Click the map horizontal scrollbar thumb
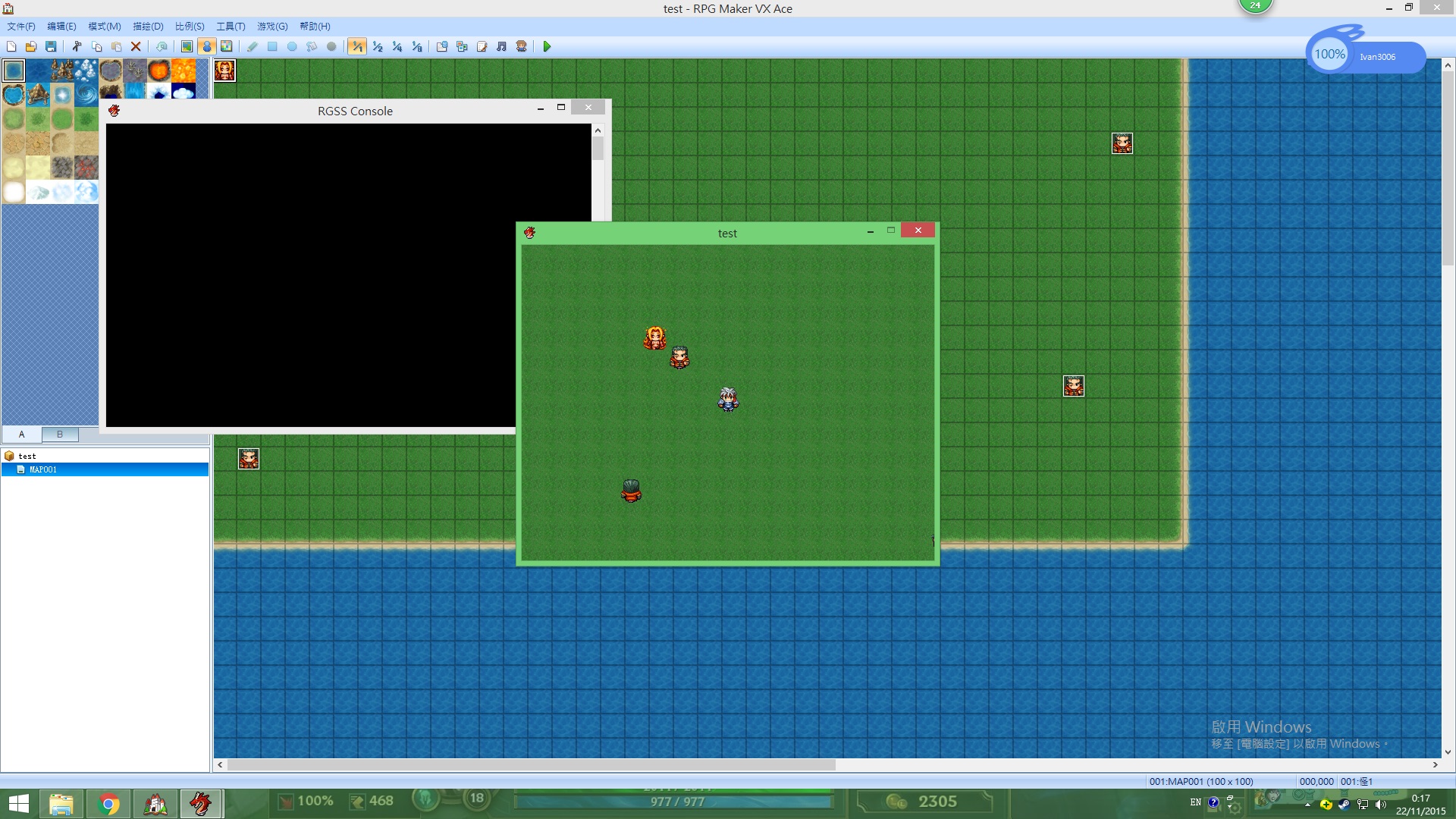Viewport: 1456px width, 819px height. 531,765
